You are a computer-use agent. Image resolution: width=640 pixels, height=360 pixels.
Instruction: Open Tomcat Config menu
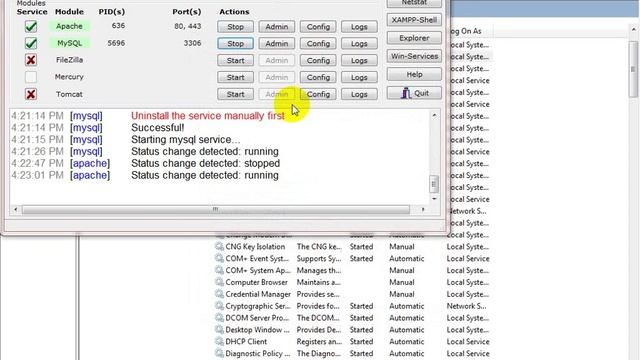click(x=318, y=94)
